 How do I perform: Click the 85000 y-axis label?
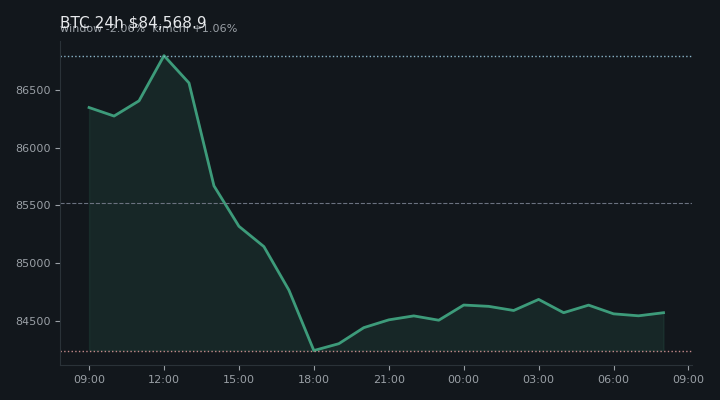click(33, 264)
